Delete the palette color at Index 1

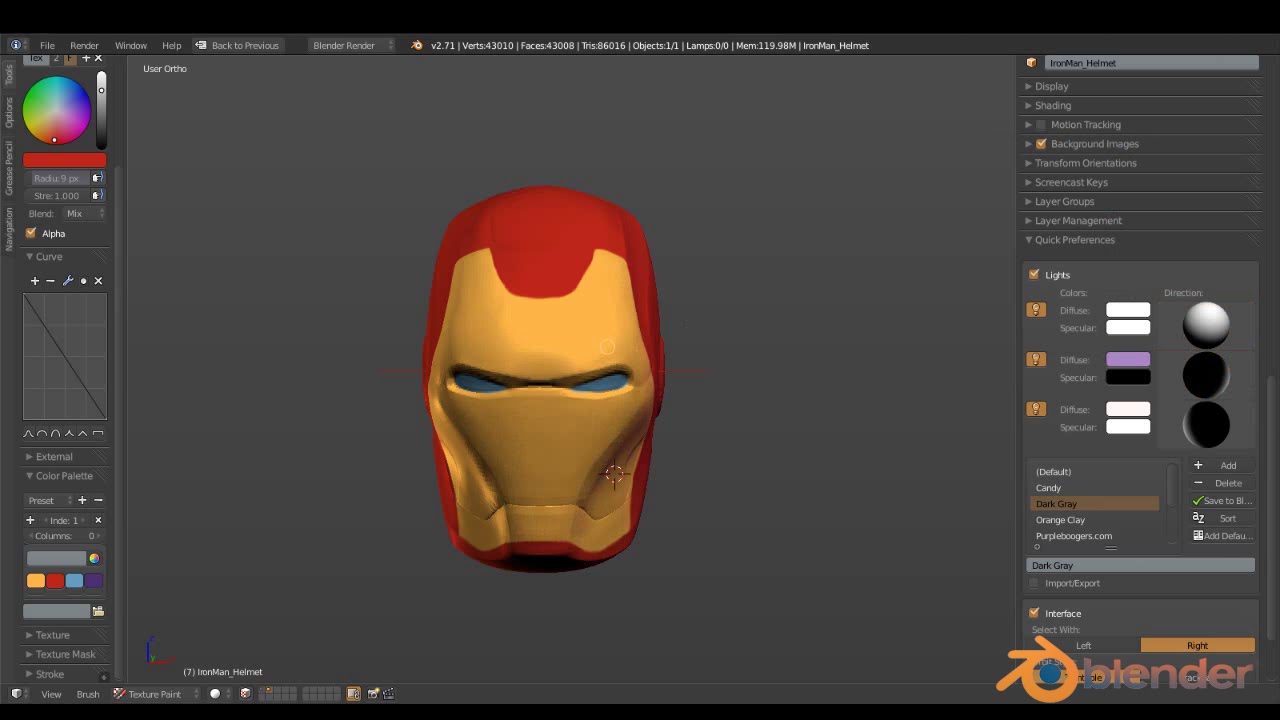coord(98,520)
